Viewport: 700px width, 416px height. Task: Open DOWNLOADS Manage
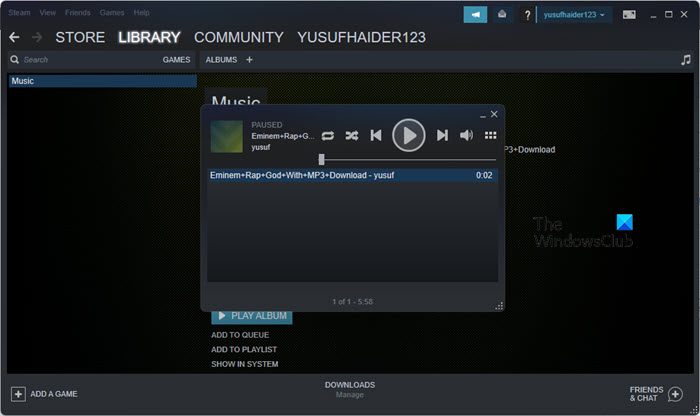[x=350, y=389]
